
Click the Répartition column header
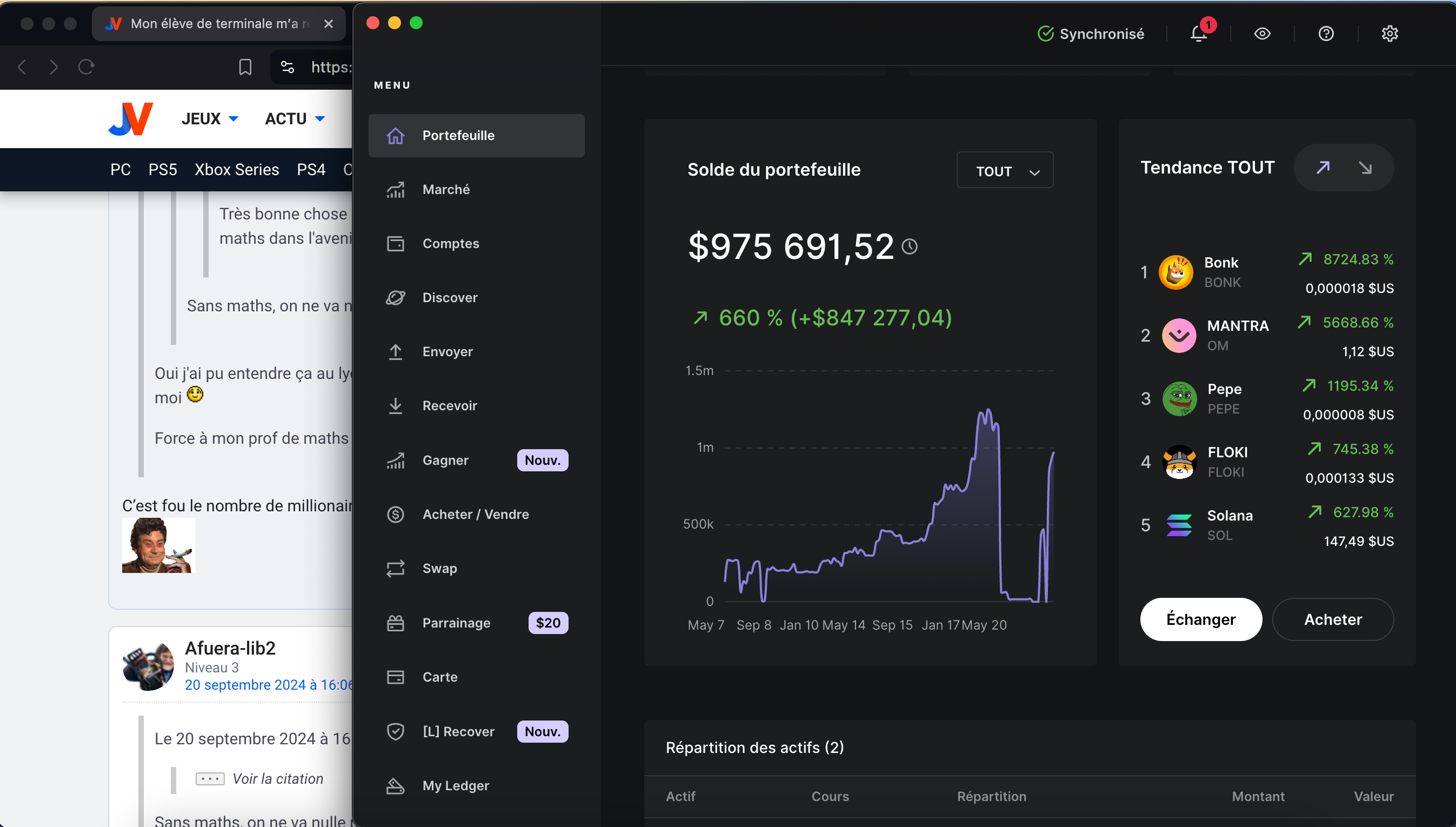pos(992,796)
